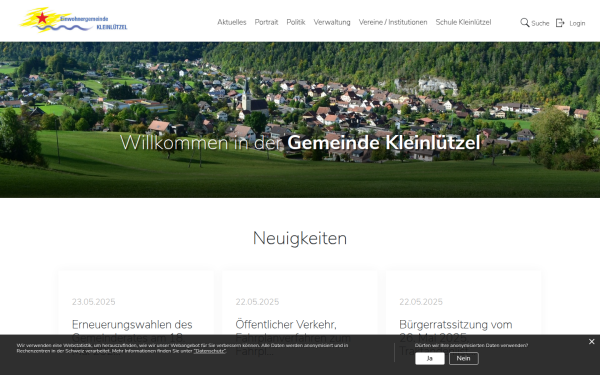This screenshot has height=375, width=600.
Task: Click the Einwohnergemeinde Kleinlützel logo
Action: point(73,20)
